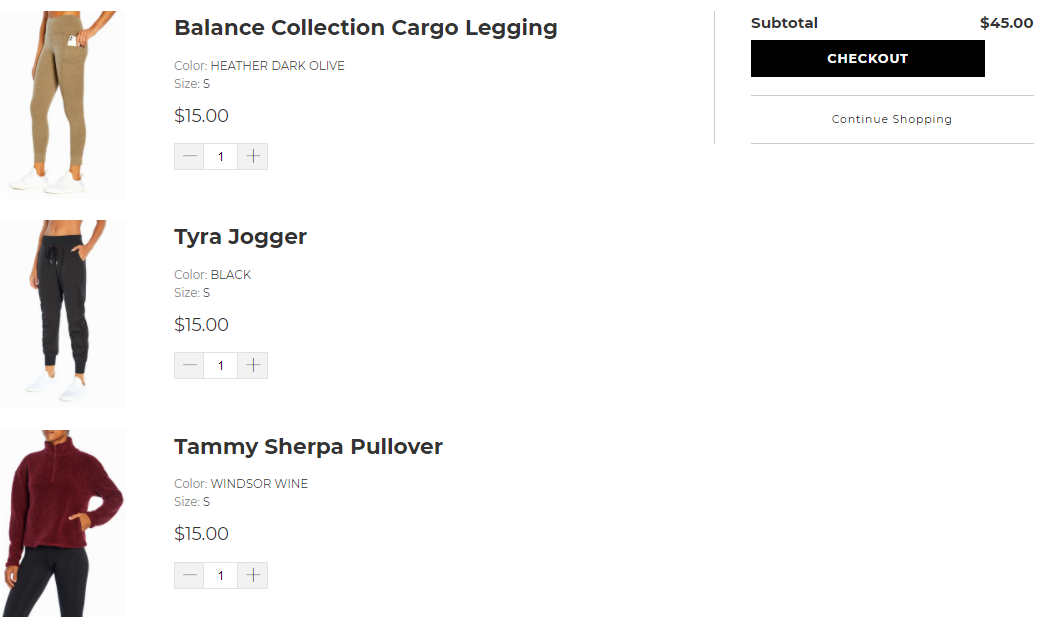Click the wine sherpa pullover product image
Image resolution: width=1040 pixels, height=642 pixels.
point(62,522)
